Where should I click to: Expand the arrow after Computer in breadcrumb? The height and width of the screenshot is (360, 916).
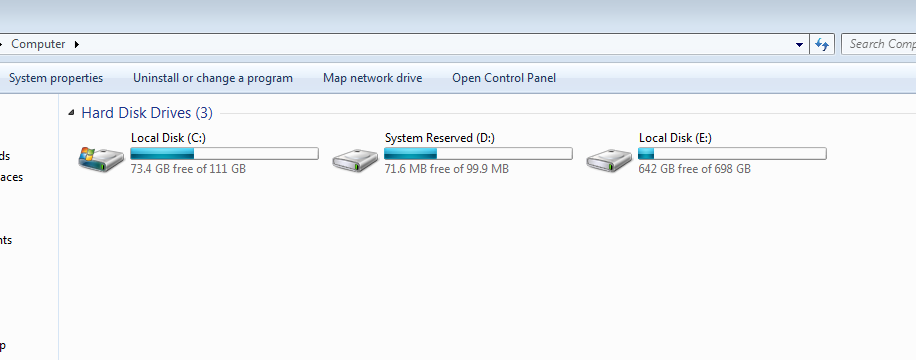point(77,44)
